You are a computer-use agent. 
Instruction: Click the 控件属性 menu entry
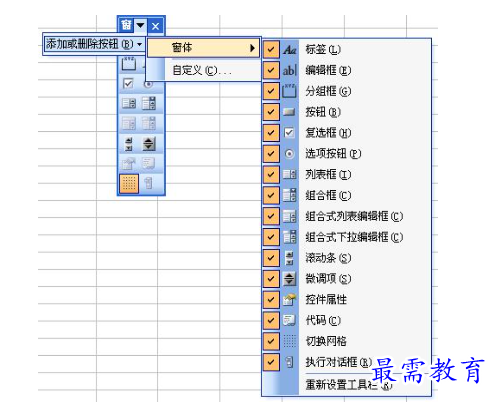click(x=346, y=299)
